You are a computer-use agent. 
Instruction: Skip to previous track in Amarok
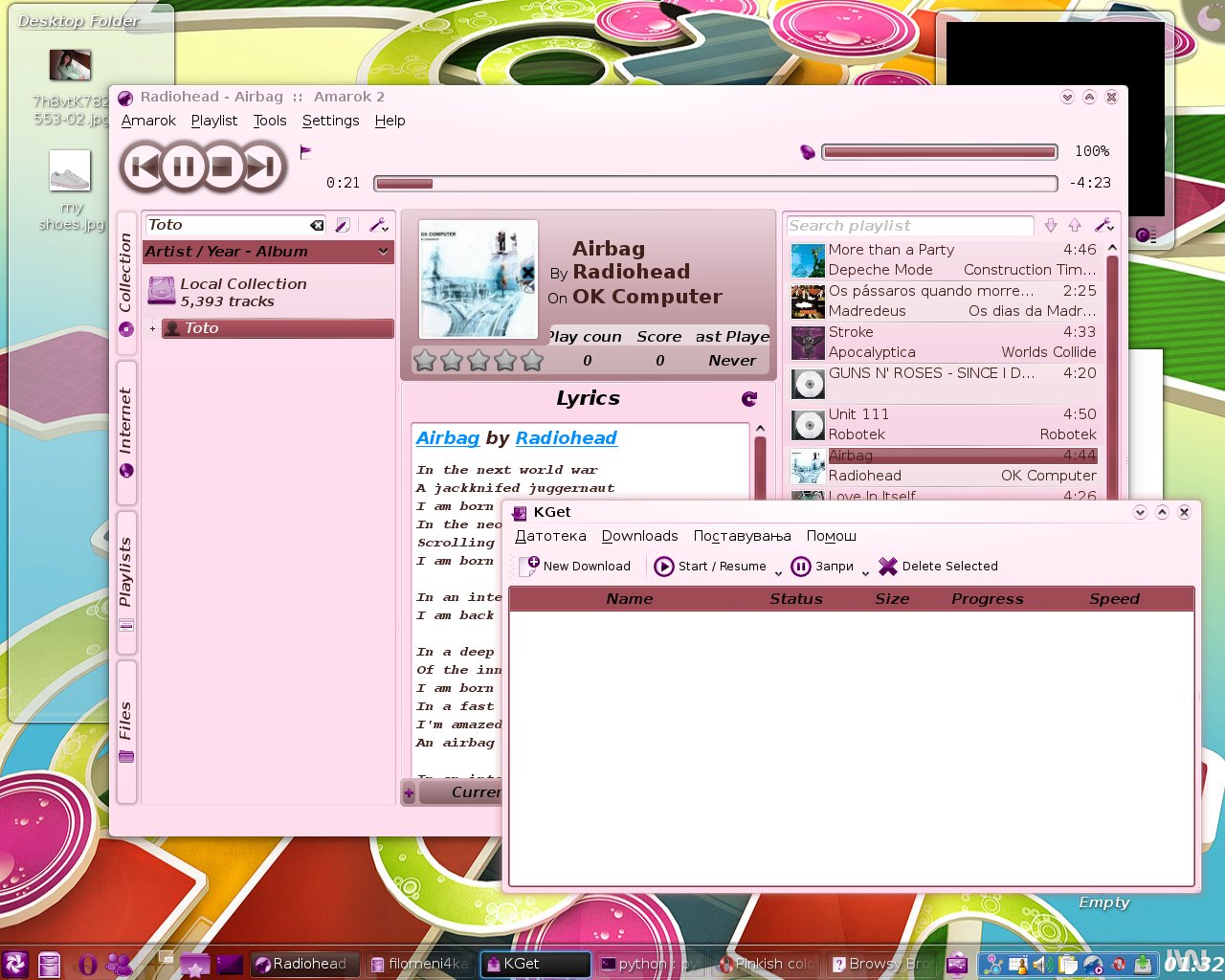pos(144,167)
